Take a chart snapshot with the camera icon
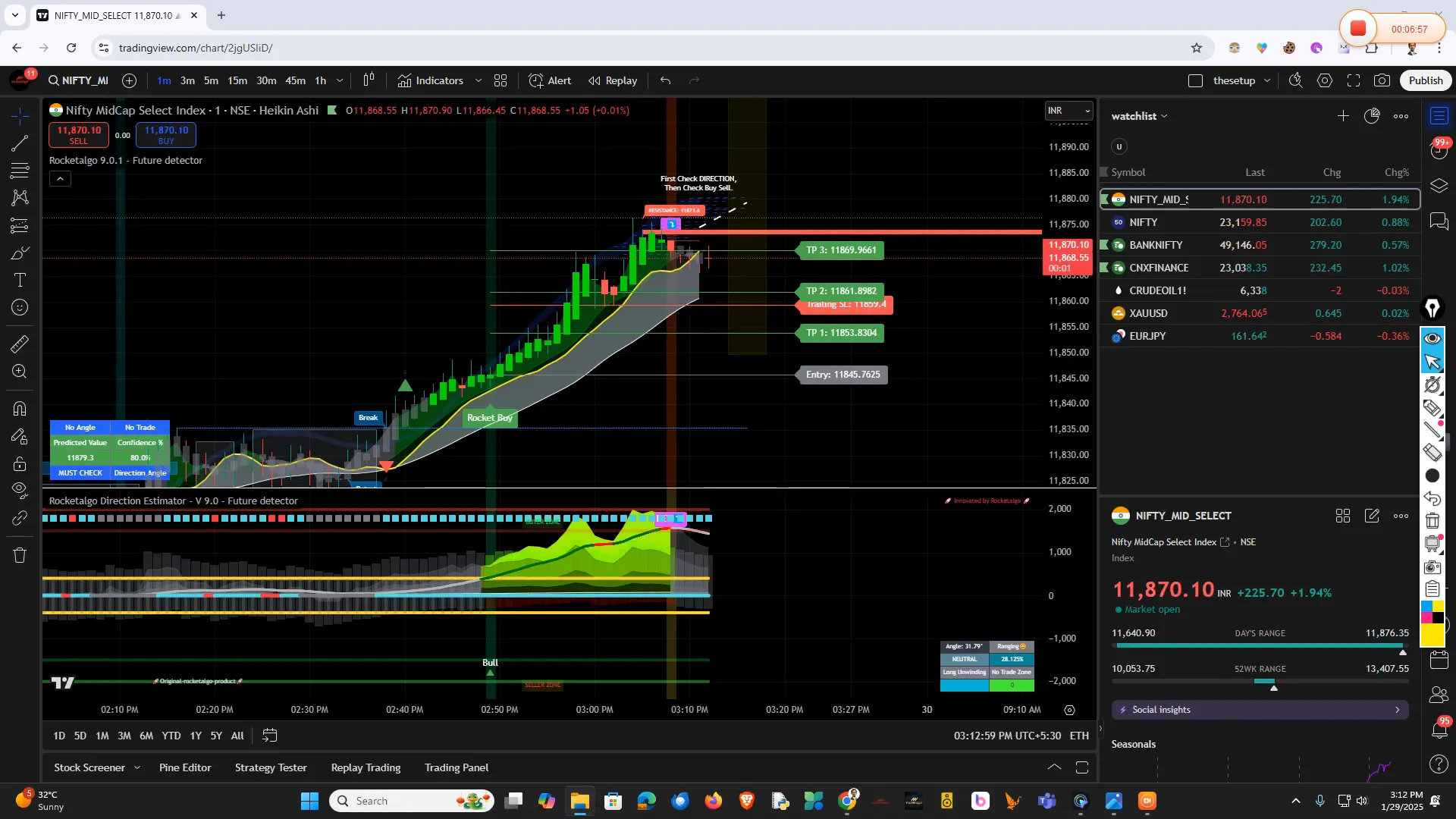 click(x=1382, y=80)
